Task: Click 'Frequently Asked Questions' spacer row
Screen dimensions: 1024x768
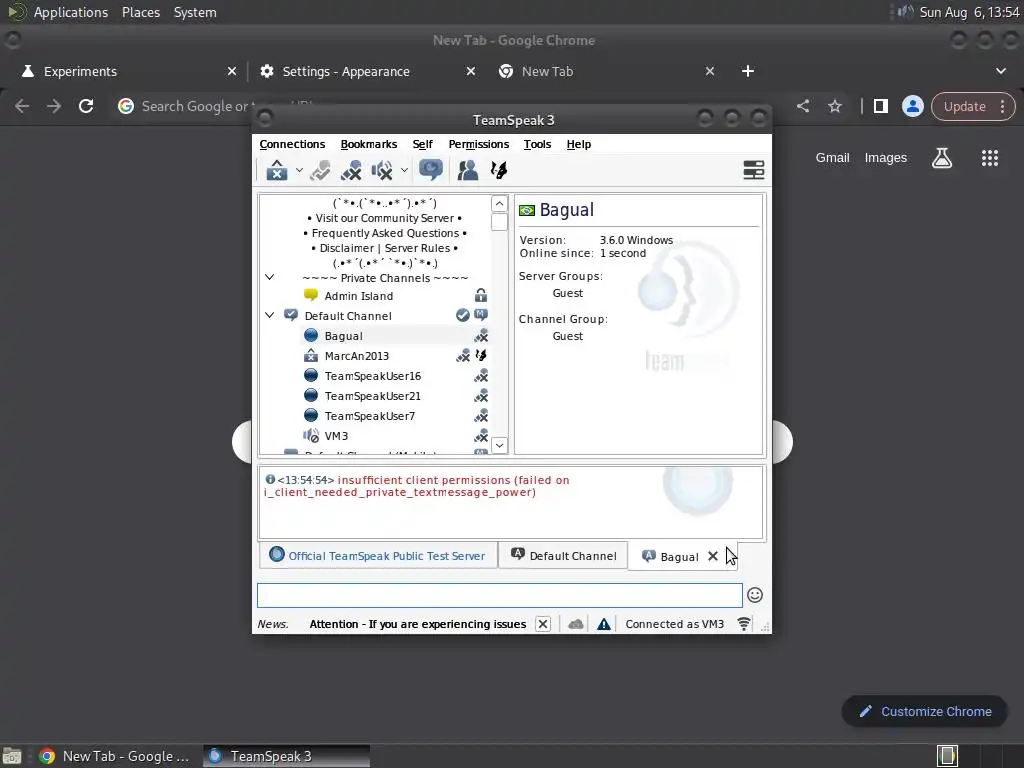Action: click(x=385, y=233)
